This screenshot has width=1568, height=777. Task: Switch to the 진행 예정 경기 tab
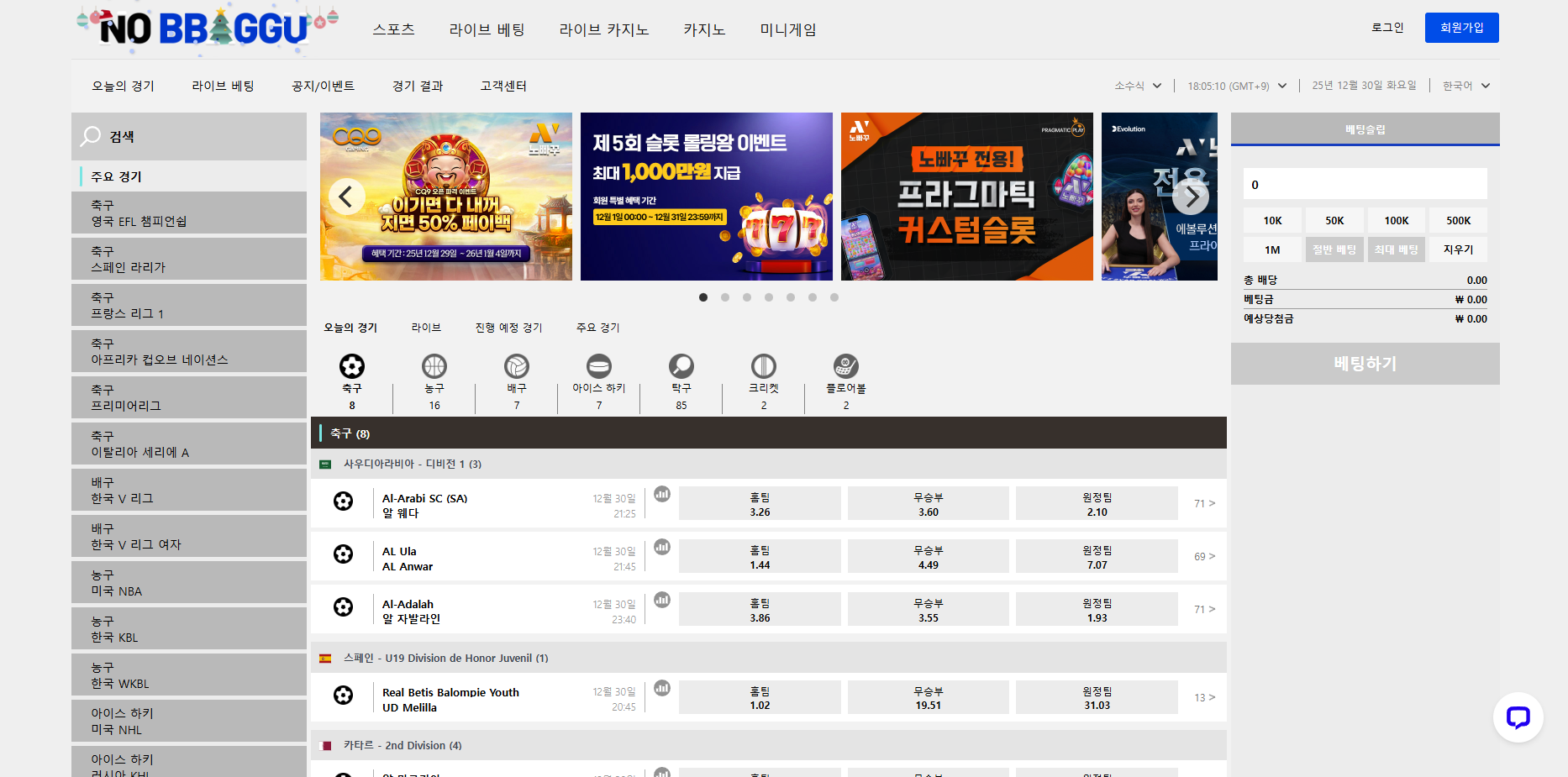(508, 328)
